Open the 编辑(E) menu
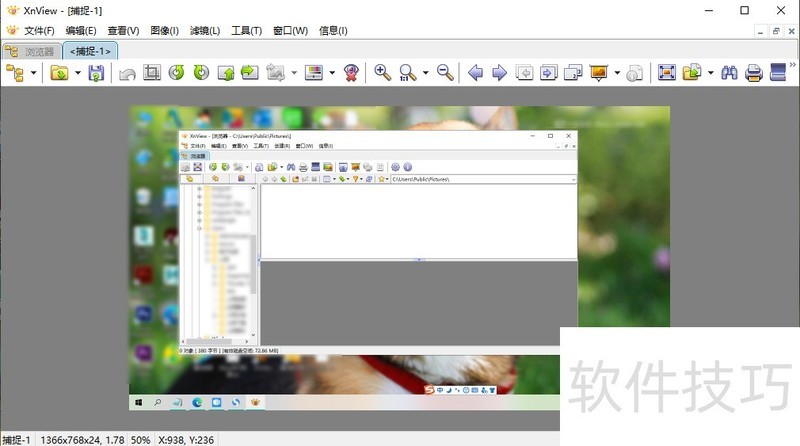 [x=81, y=31]
